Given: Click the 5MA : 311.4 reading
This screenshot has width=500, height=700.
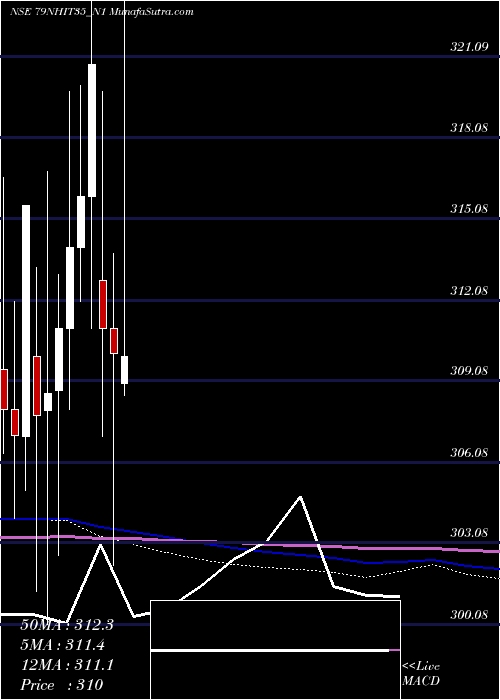Looking at the screenshot, I should pyautogui.click(x=63, y=645).
